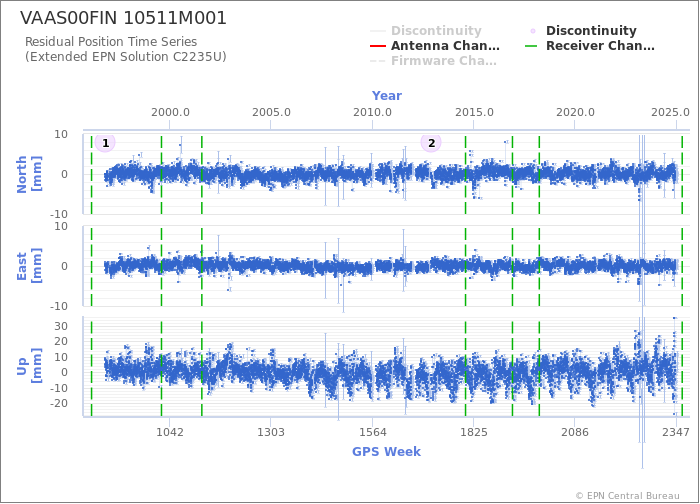Click the GPS week 1825 tick label

click(474, 432)
